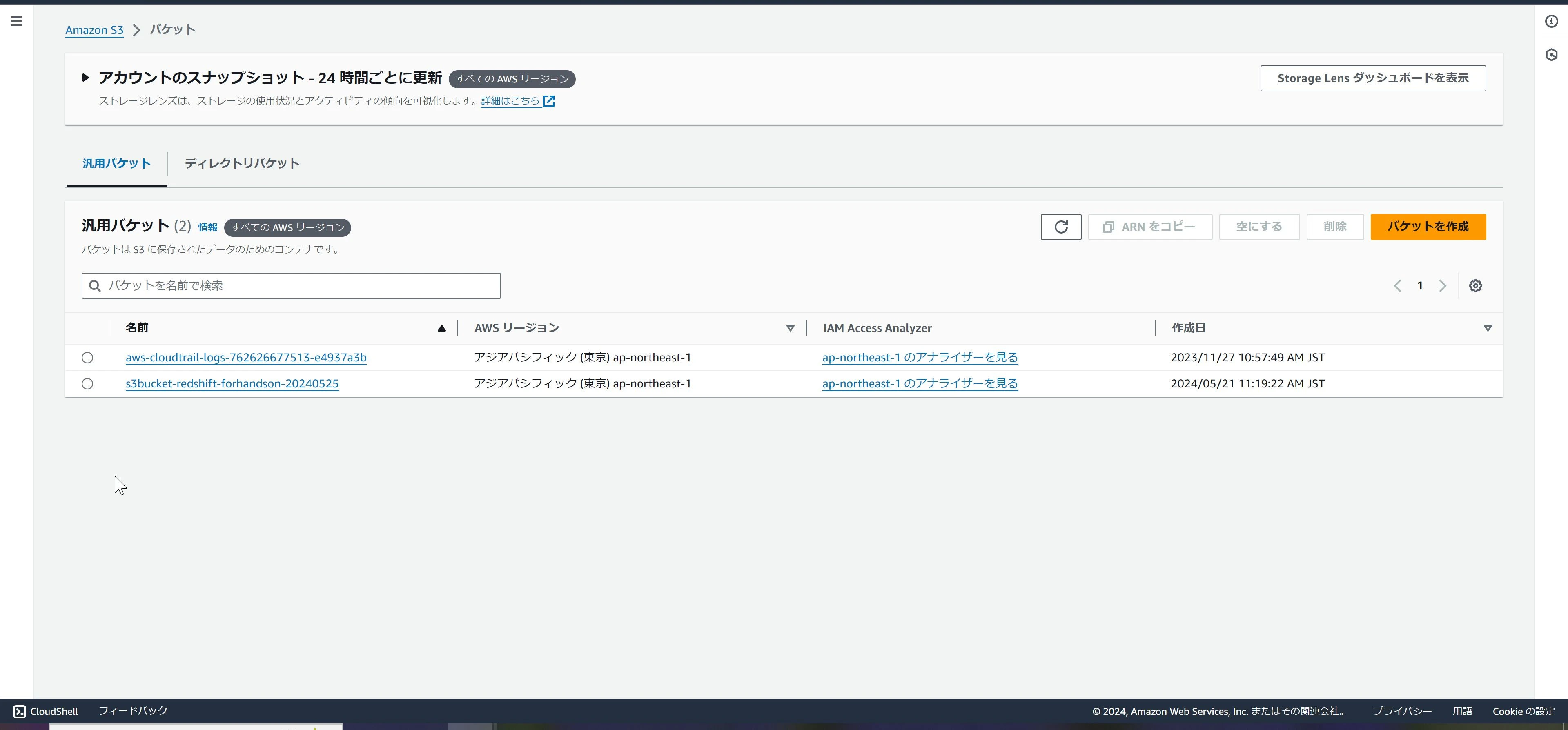This screenshot has width=1568, height=730.
Task: Switch to ディレクトリバケット tab
Action: 242,164
